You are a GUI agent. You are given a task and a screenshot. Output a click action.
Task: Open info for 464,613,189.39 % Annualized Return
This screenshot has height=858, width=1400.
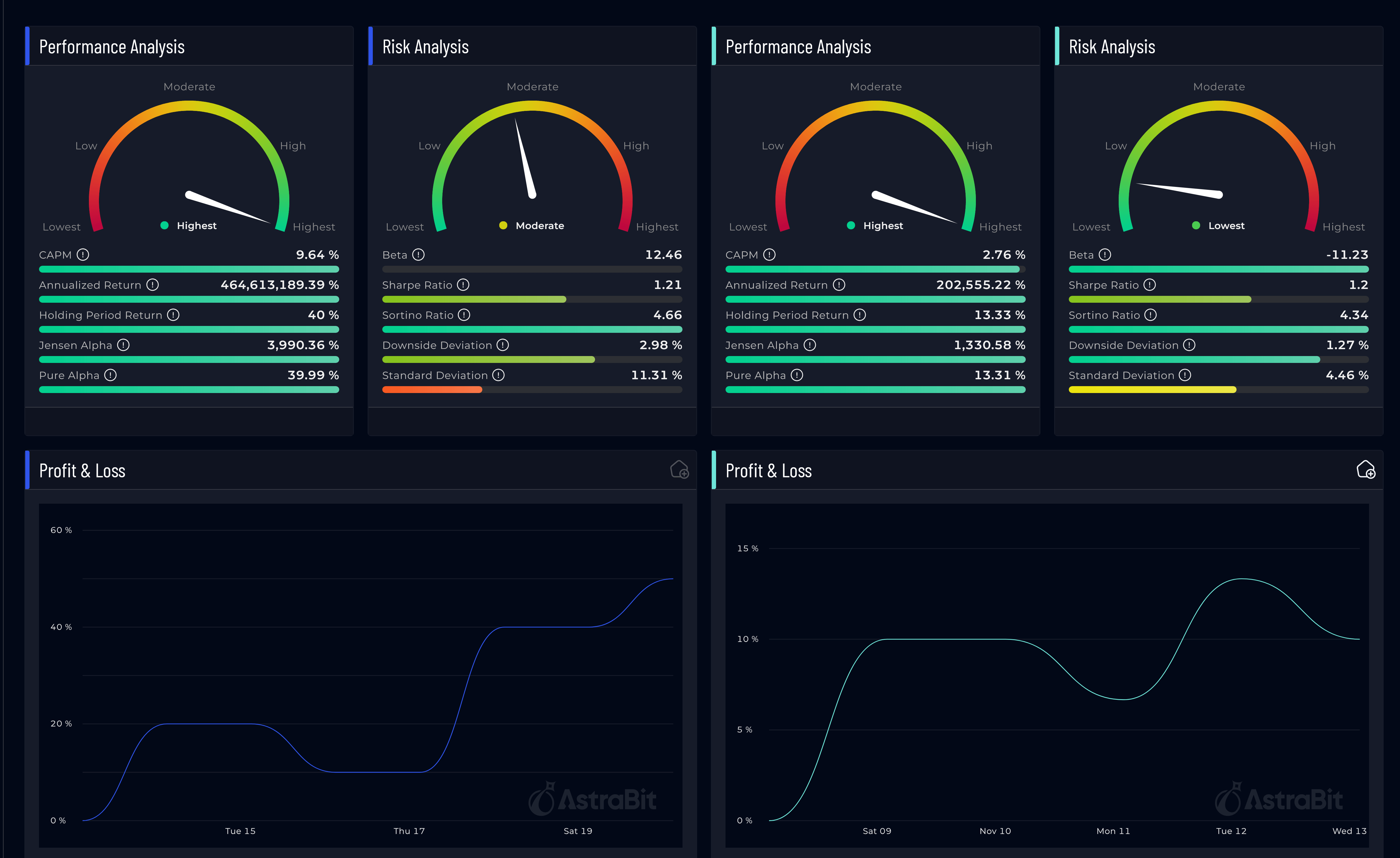pyautogui.click(x=152, y=284)
